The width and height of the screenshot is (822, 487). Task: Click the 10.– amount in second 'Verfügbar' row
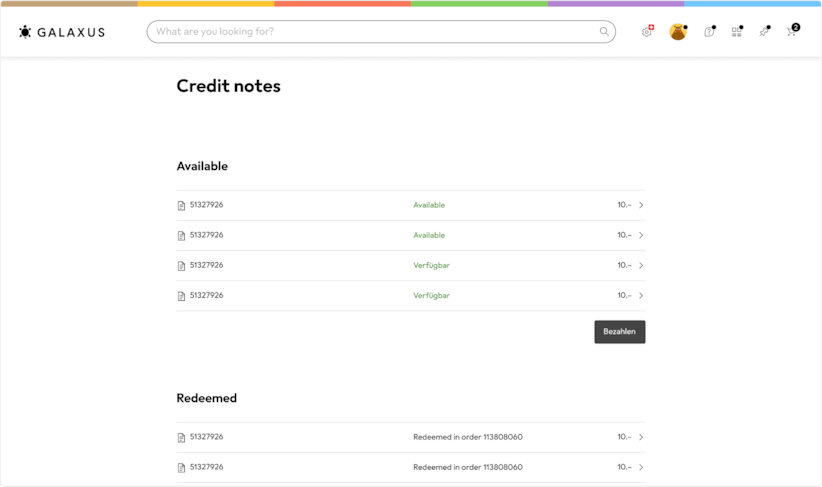point(624,296)
